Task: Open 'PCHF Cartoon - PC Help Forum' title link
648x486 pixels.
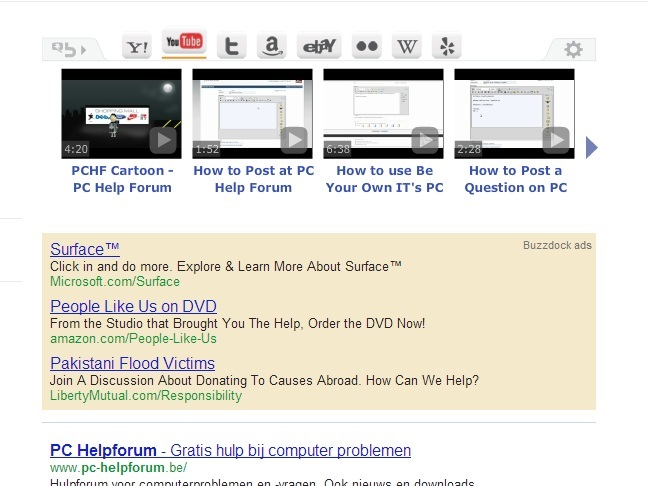Action: click(x=122, y=179)
